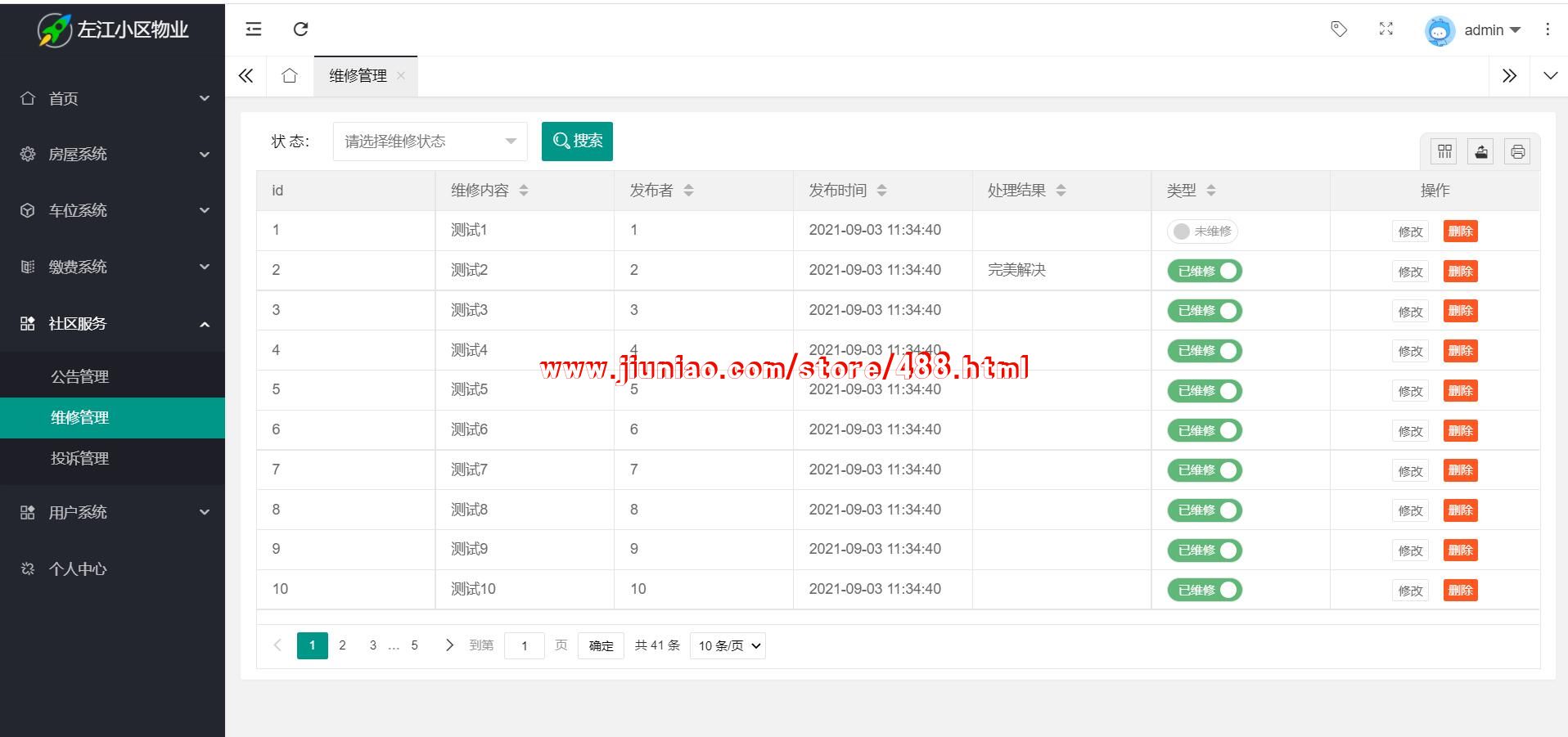Click 修改 for row 测试5
This screenshot has width=1568, height=737.
pos(1410,391)
